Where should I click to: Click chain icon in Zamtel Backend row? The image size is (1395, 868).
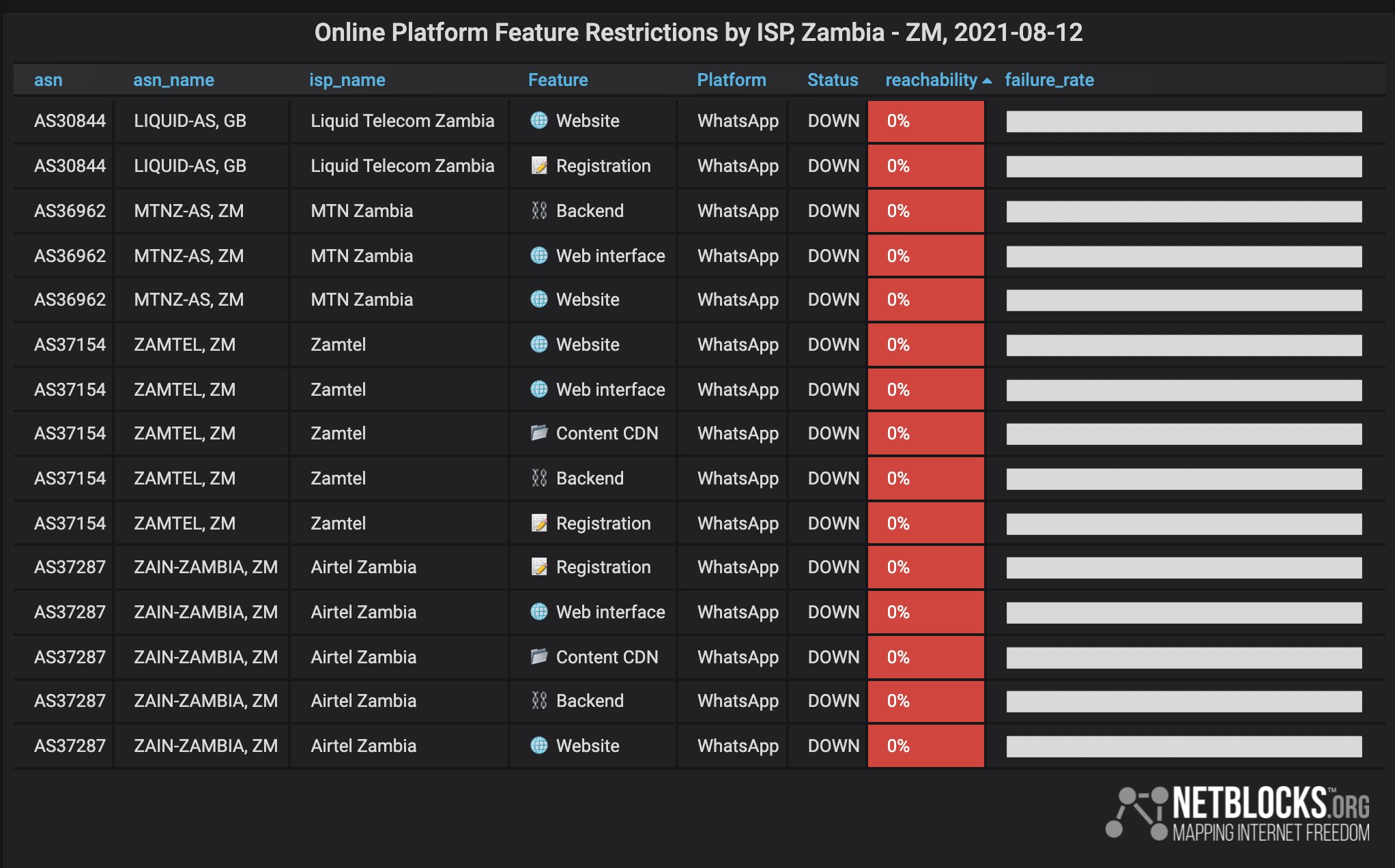pos(539,478)
